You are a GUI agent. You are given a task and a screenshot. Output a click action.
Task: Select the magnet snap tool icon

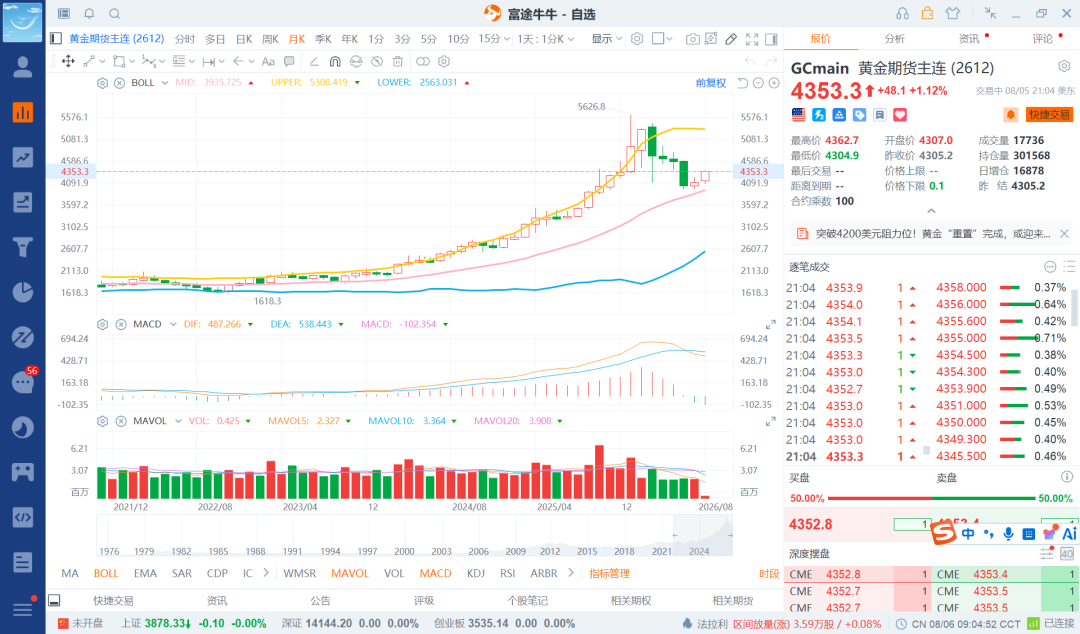335,61
